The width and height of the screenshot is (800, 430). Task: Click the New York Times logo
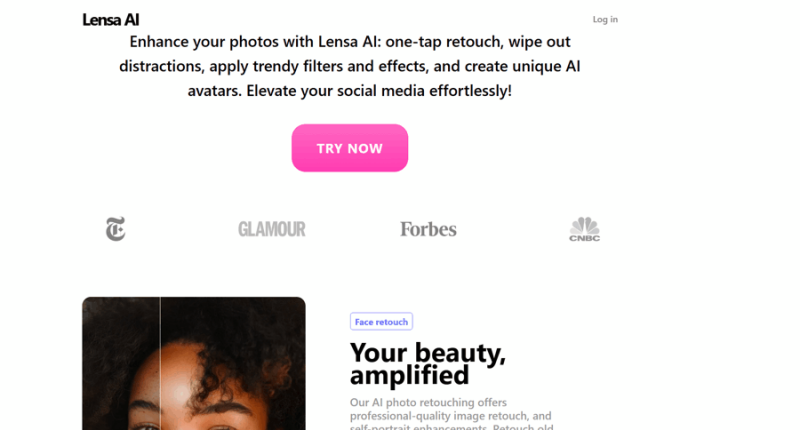coord(115,229)
